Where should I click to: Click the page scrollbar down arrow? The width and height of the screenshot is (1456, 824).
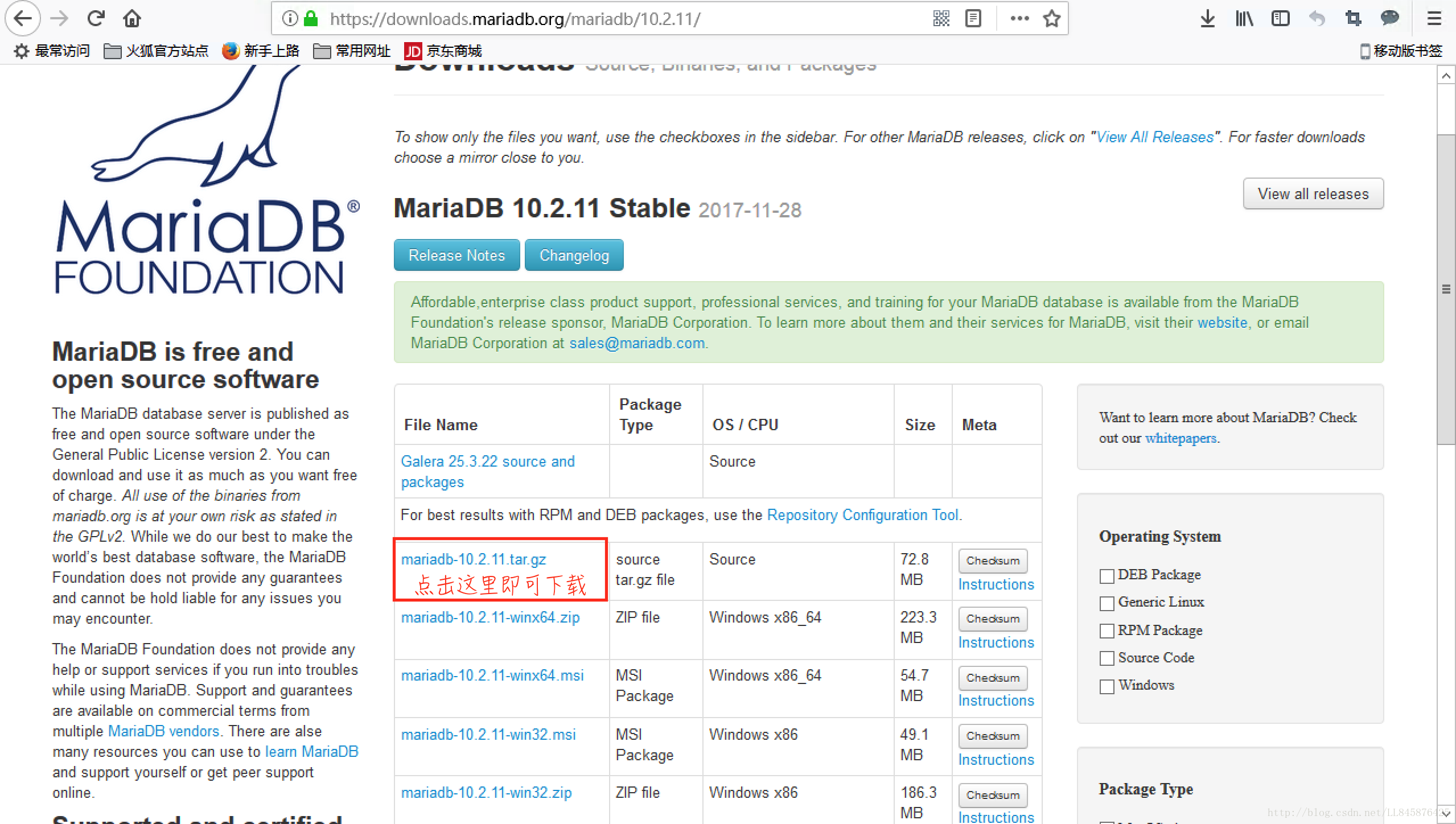pos(1446,814)
